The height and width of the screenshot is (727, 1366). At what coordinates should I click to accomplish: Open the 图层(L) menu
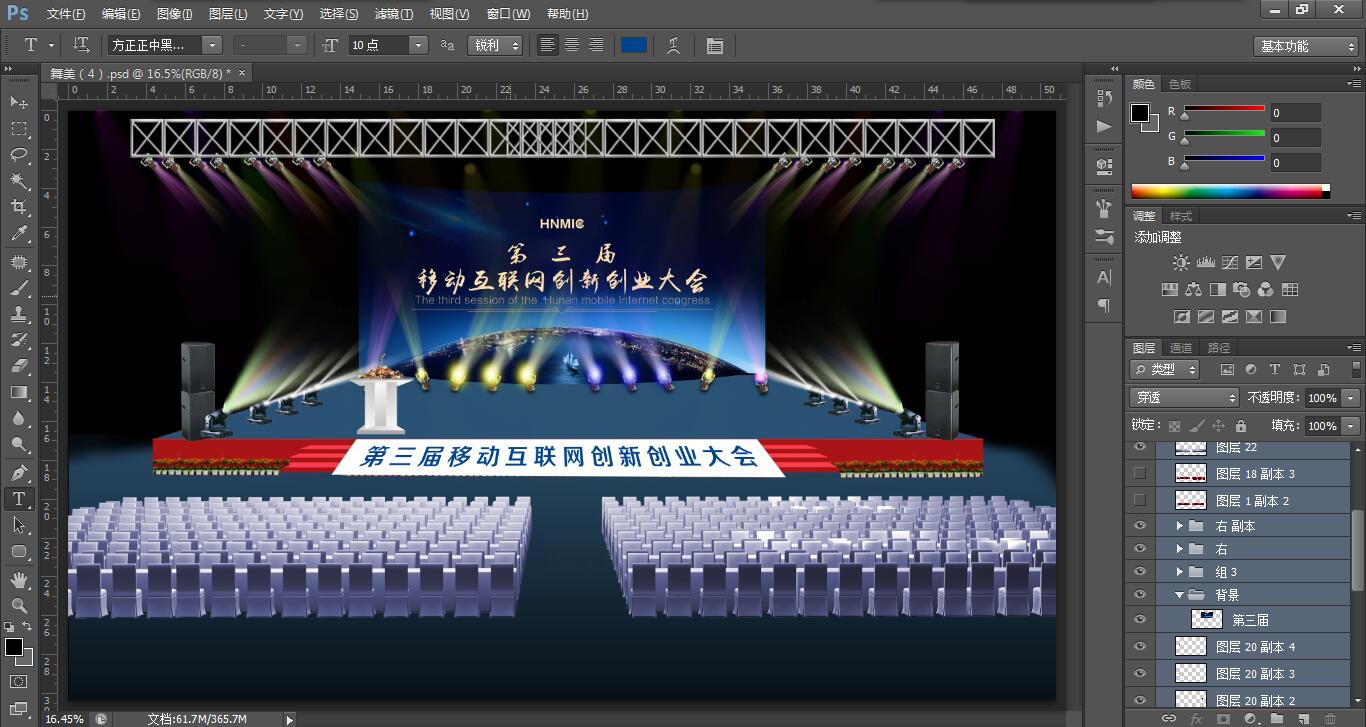228,14
